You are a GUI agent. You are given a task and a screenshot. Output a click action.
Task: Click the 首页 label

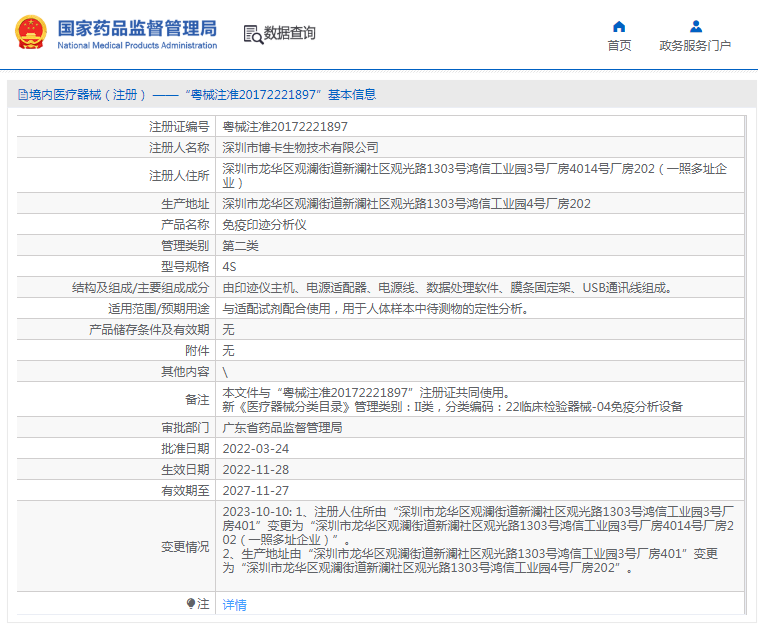(x=619, y=45)
